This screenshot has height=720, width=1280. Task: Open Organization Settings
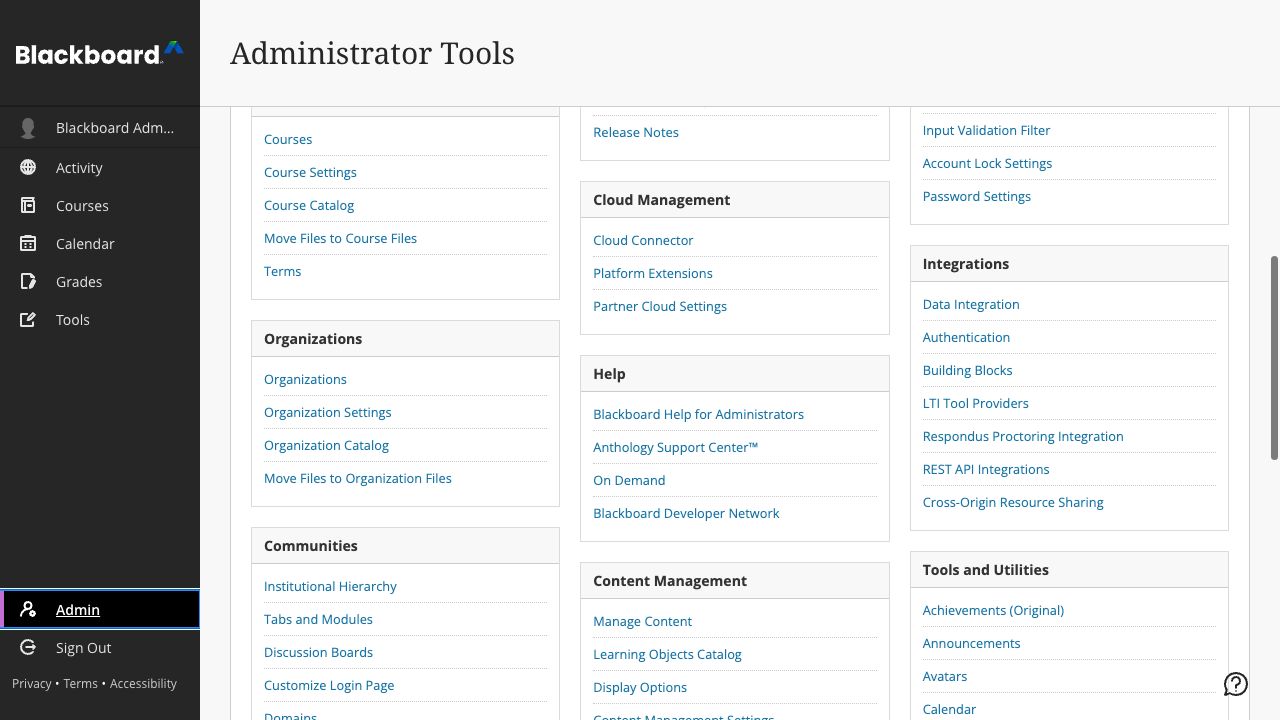coord(327,412)
